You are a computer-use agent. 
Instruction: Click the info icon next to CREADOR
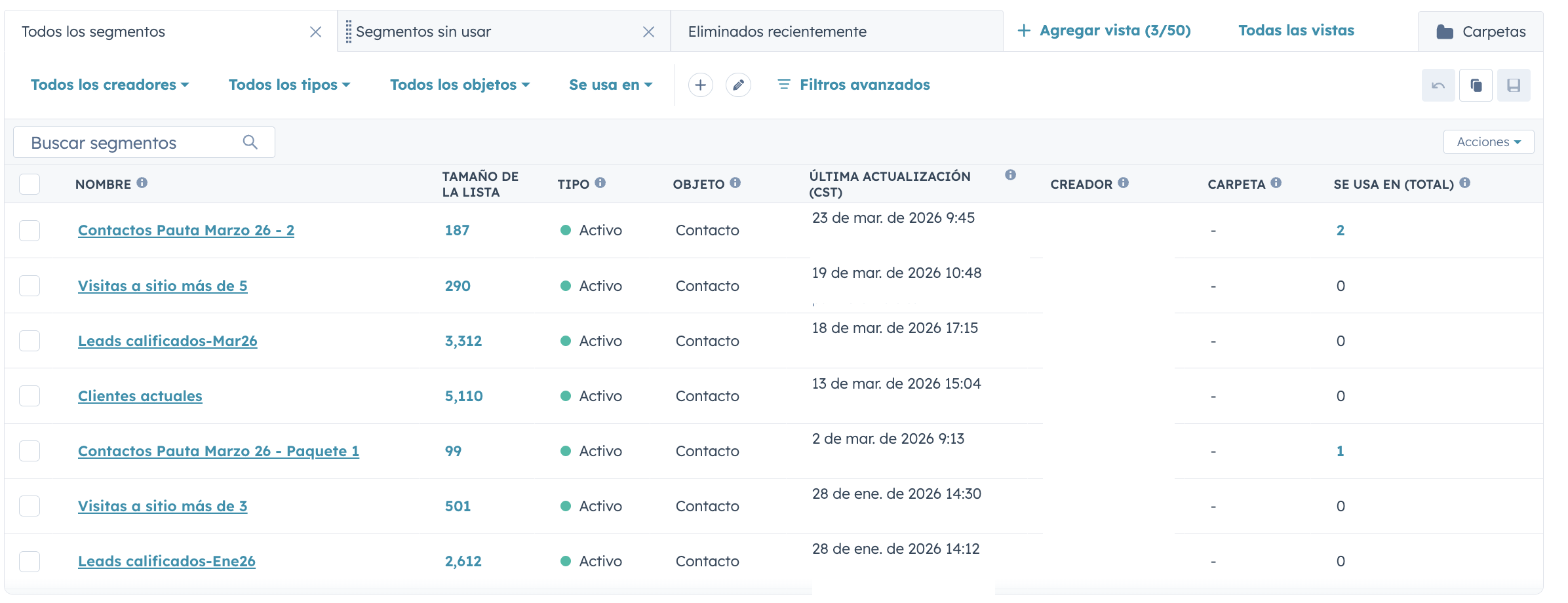(x=1124, y=183)
